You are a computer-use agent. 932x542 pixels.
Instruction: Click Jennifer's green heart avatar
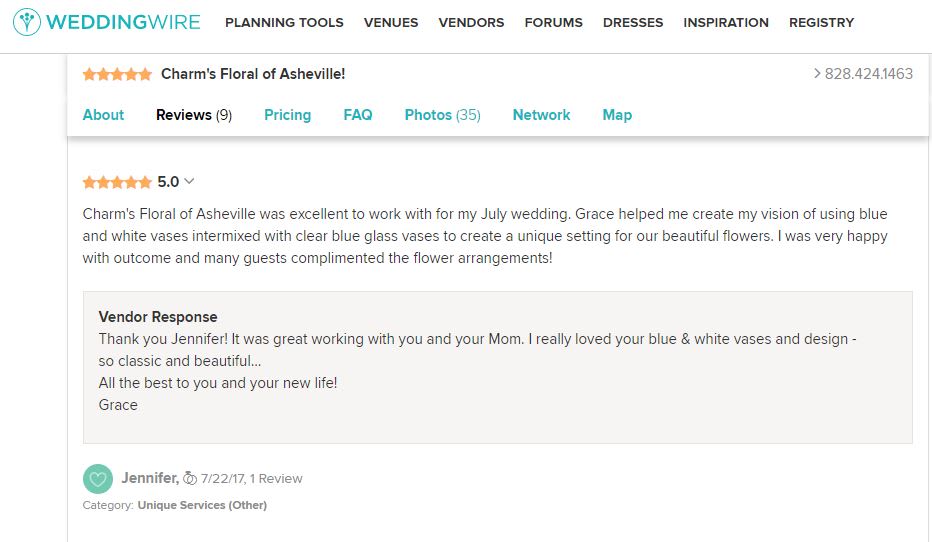coord(98,479)
